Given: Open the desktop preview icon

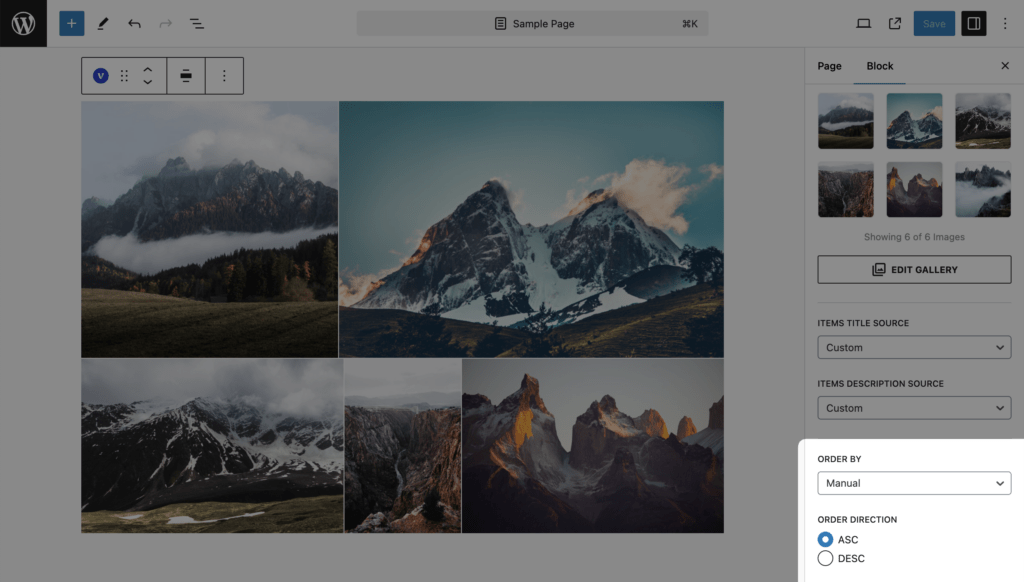Looking at the screenshot, I should tap(863, 24).
